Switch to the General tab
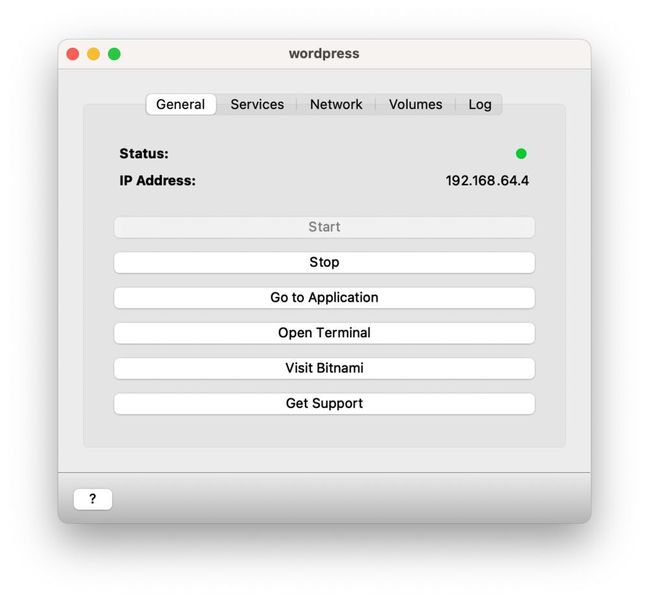Image resolution: width=649 pixels, height=600 pixels. coord(181,104)
